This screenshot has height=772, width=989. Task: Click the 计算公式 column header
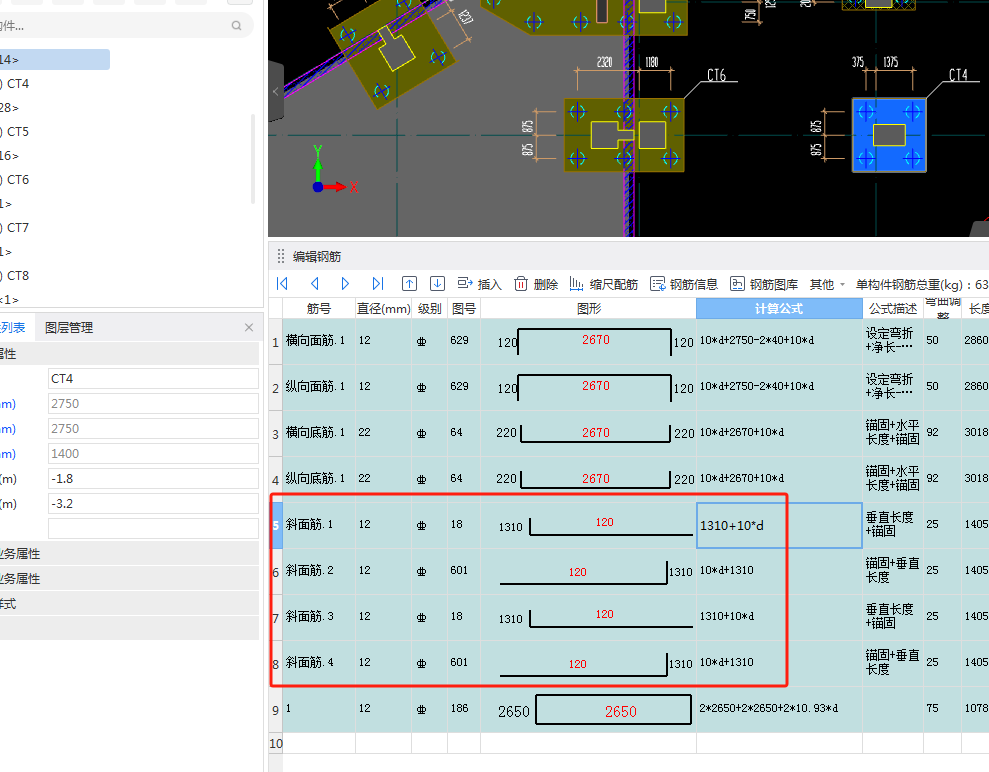(x=779, y=308)
